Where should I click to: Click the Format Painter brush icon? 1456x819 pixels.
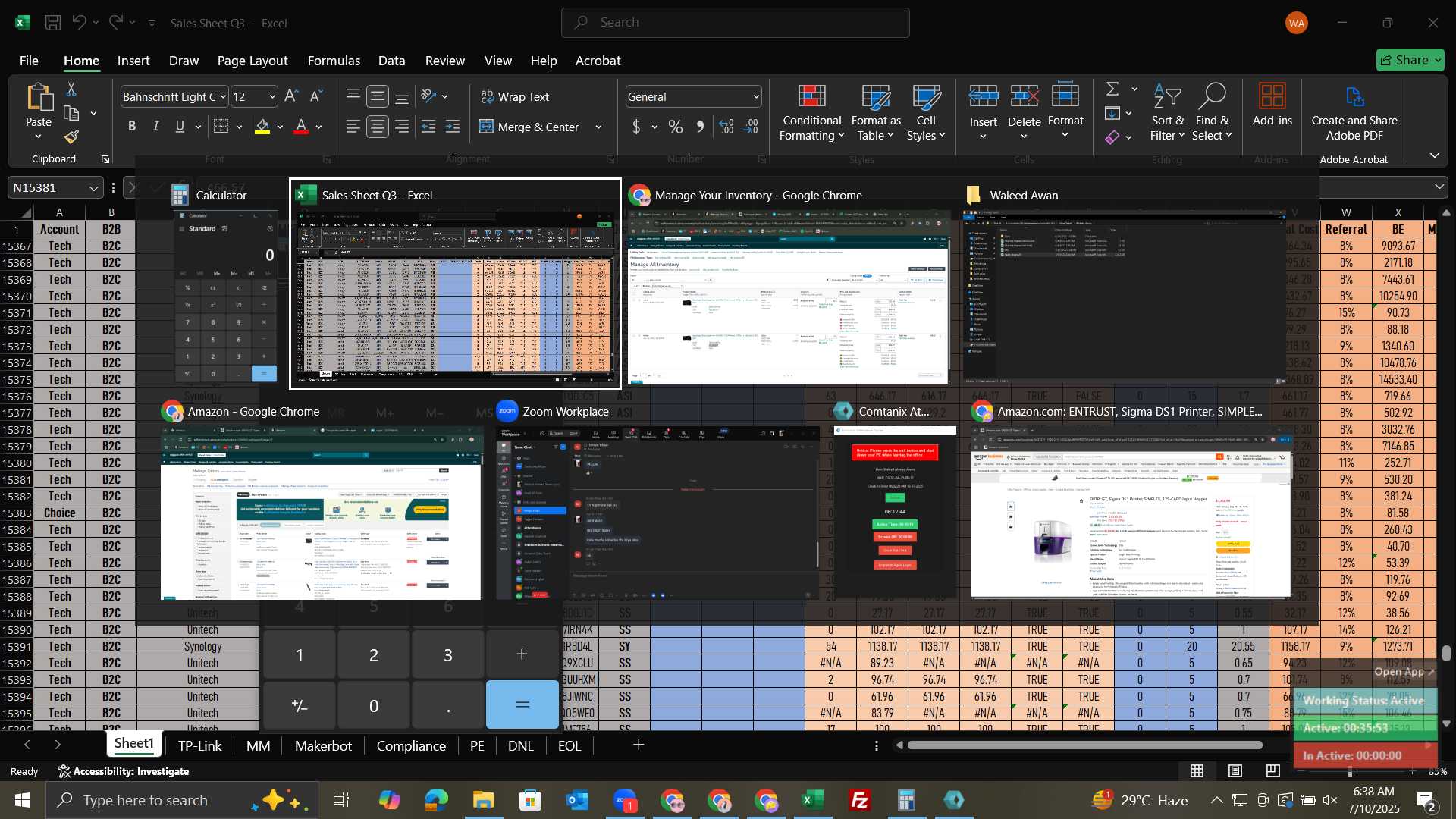point(71,137)
